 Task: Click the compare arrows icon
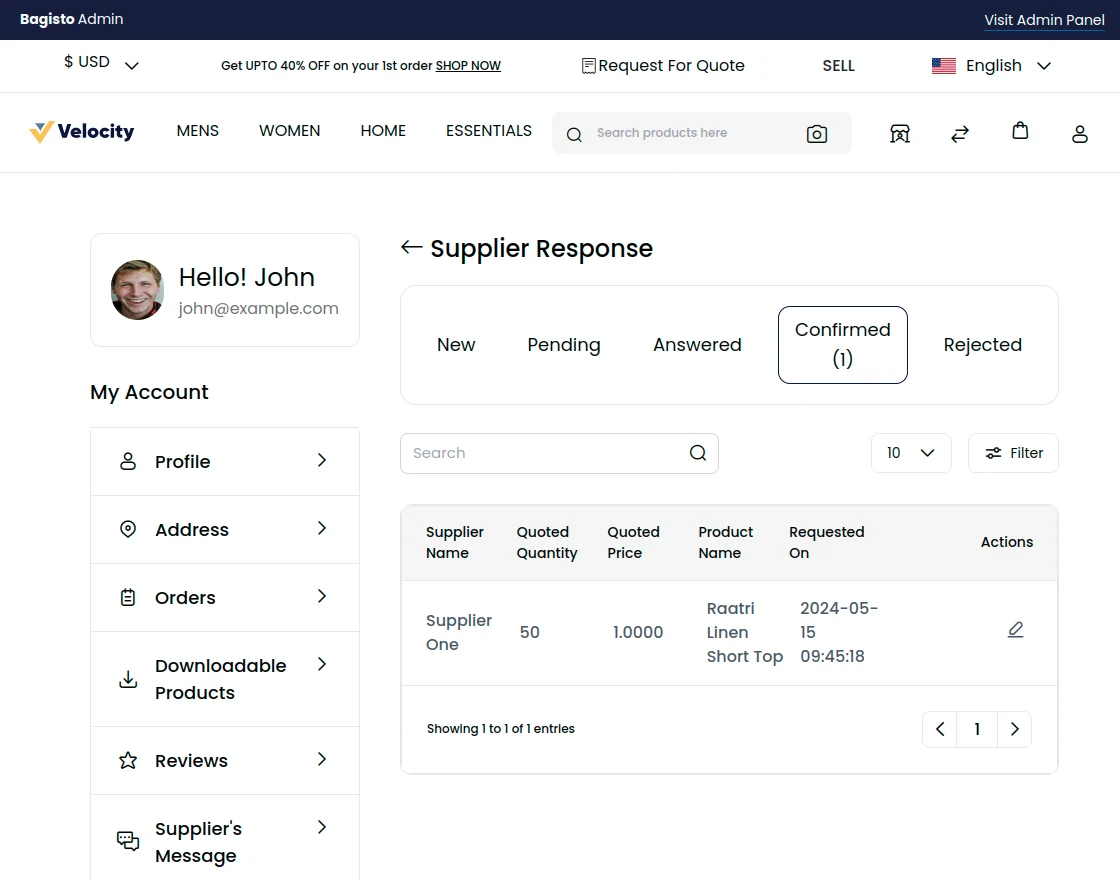[960, 134]
